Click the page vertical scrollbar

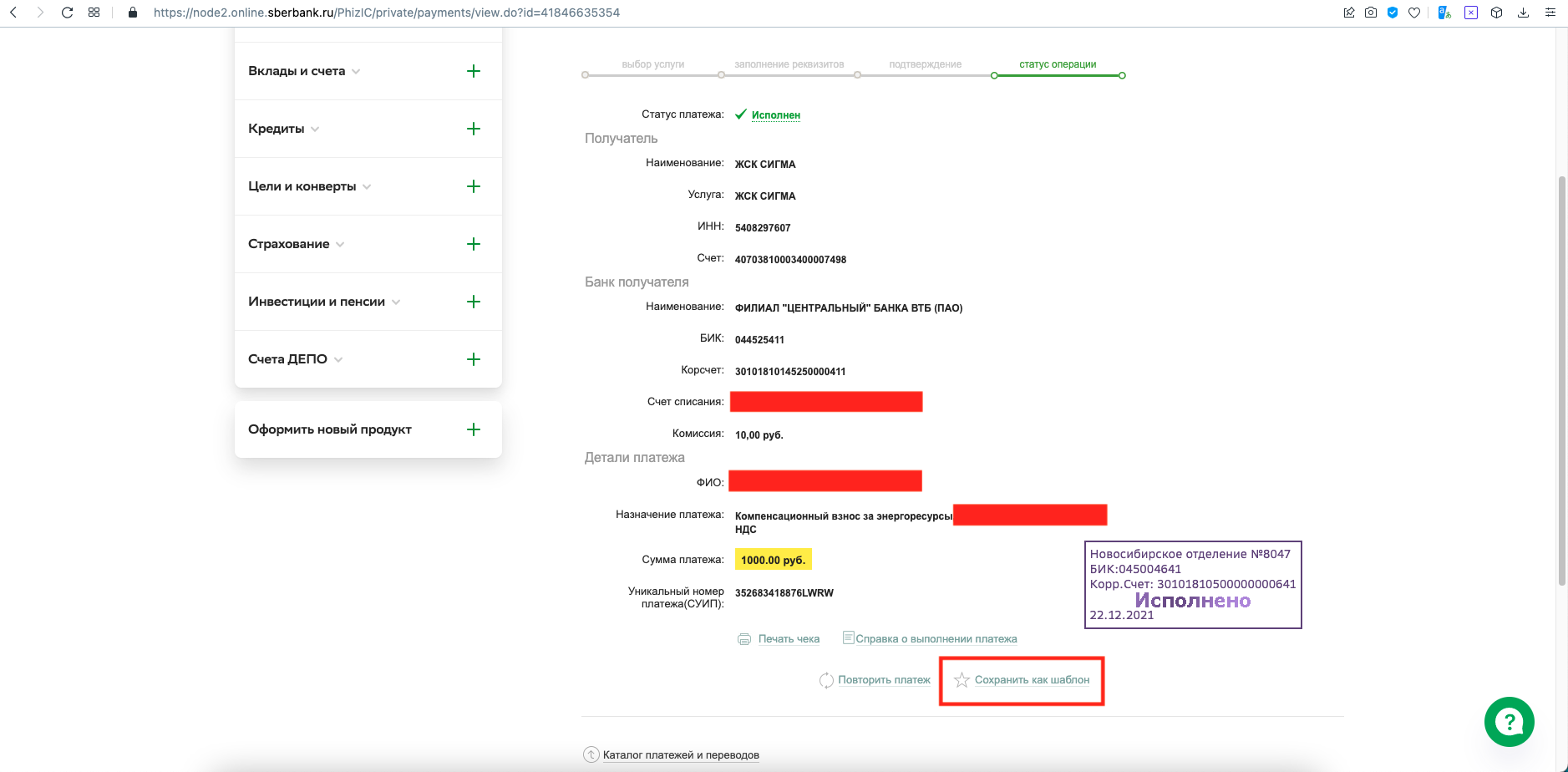1562,380
